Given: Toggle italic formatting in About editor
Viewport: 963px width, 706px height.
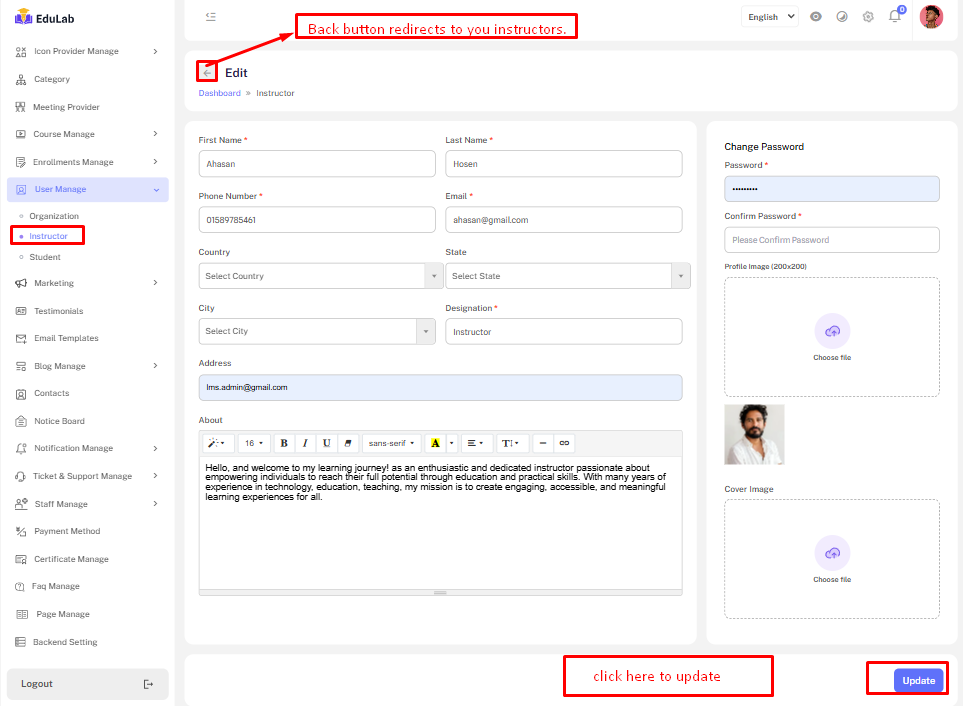Looking at the screenshot, I should pos(305,443).
